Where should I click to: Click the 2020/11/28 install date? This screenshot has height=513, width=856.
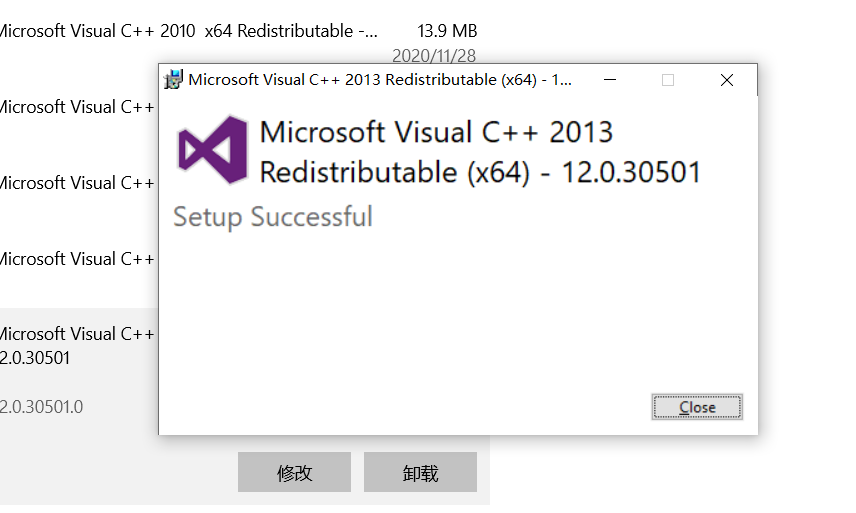pos(434,55)
